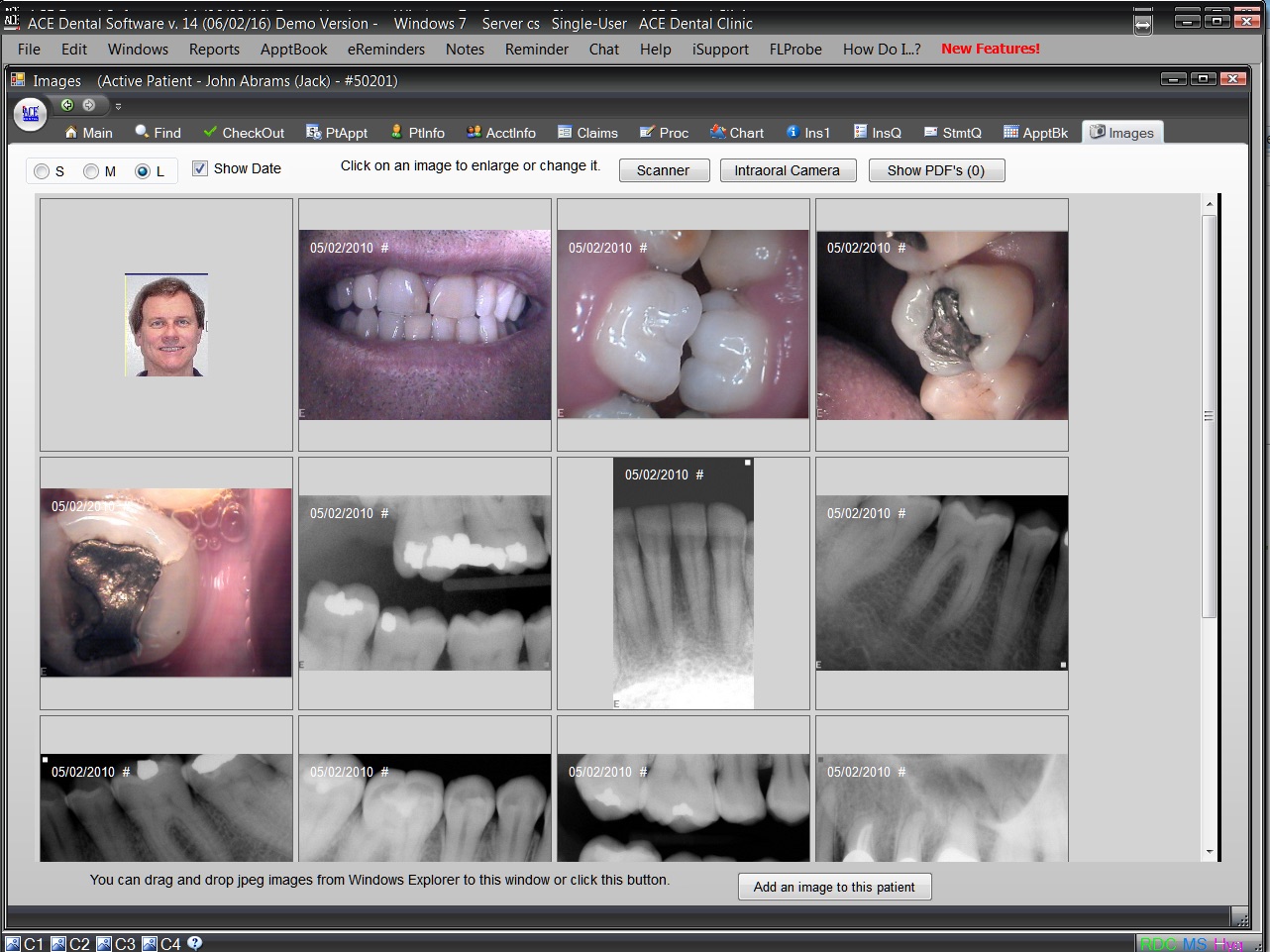Click the Show PDF's (0) button
This screenshot has width=1270, height=952.
coord(936,170)
